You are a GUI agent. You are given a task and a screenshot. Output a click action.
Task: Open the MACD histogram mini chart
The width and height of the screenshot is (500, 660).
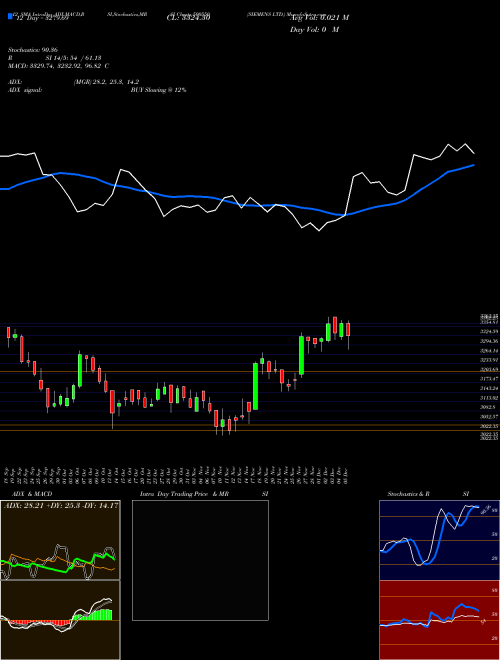pyautogui.click(x=60, y=620)
